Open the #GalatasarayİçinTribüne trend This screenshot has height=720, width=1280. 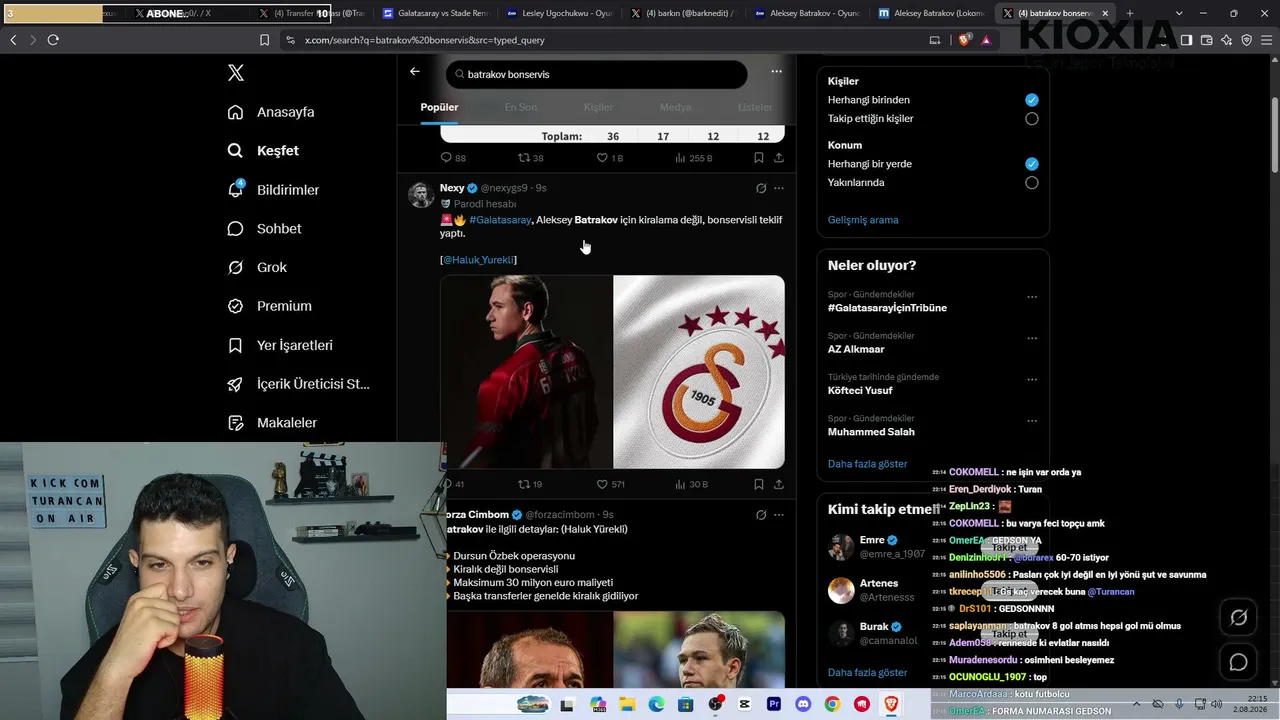tap(887, 308)
